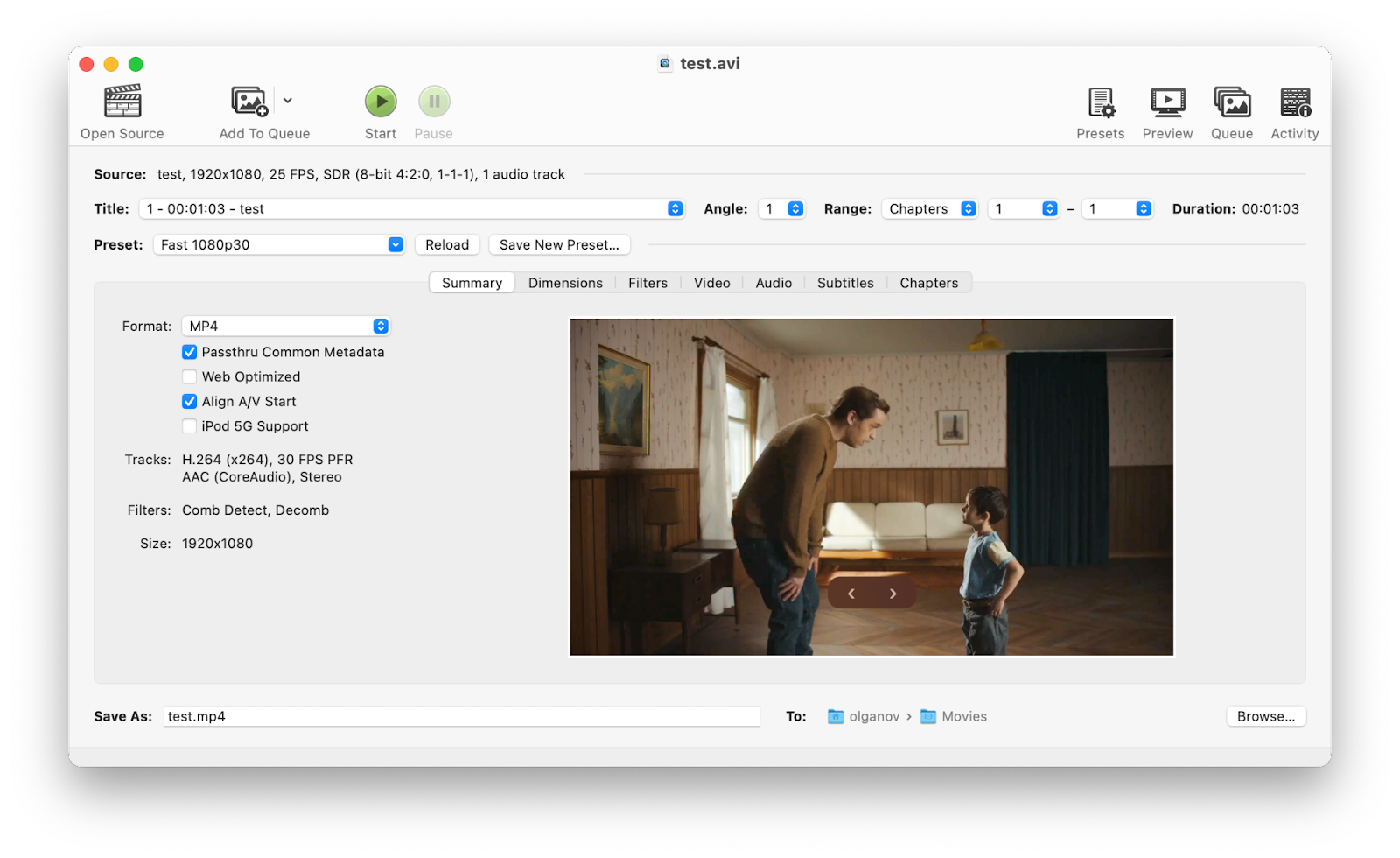
Task: Start the encode with the Start icon
Action: point(380,101)
